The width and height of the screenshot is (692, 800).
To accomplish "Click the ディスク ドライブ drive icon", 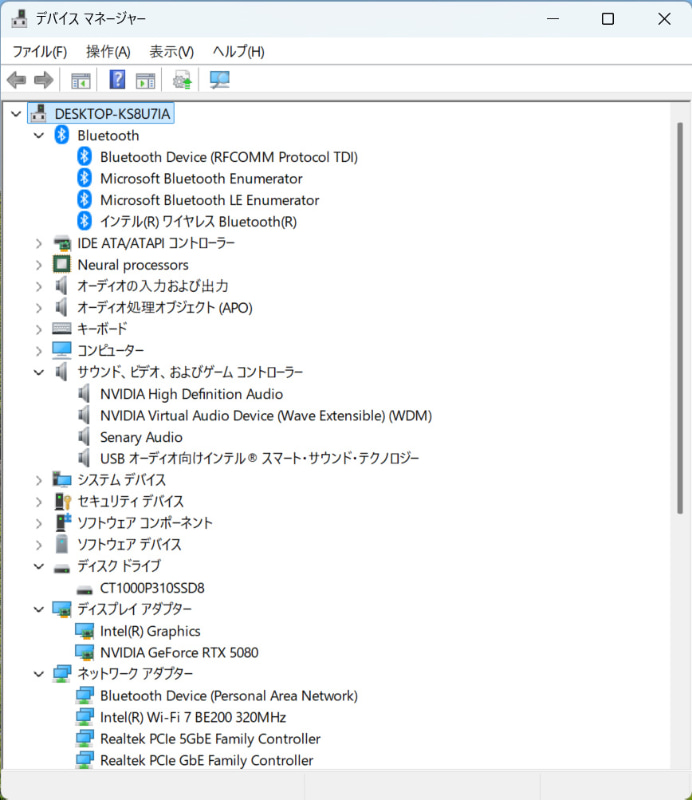I will pos(62,568).
